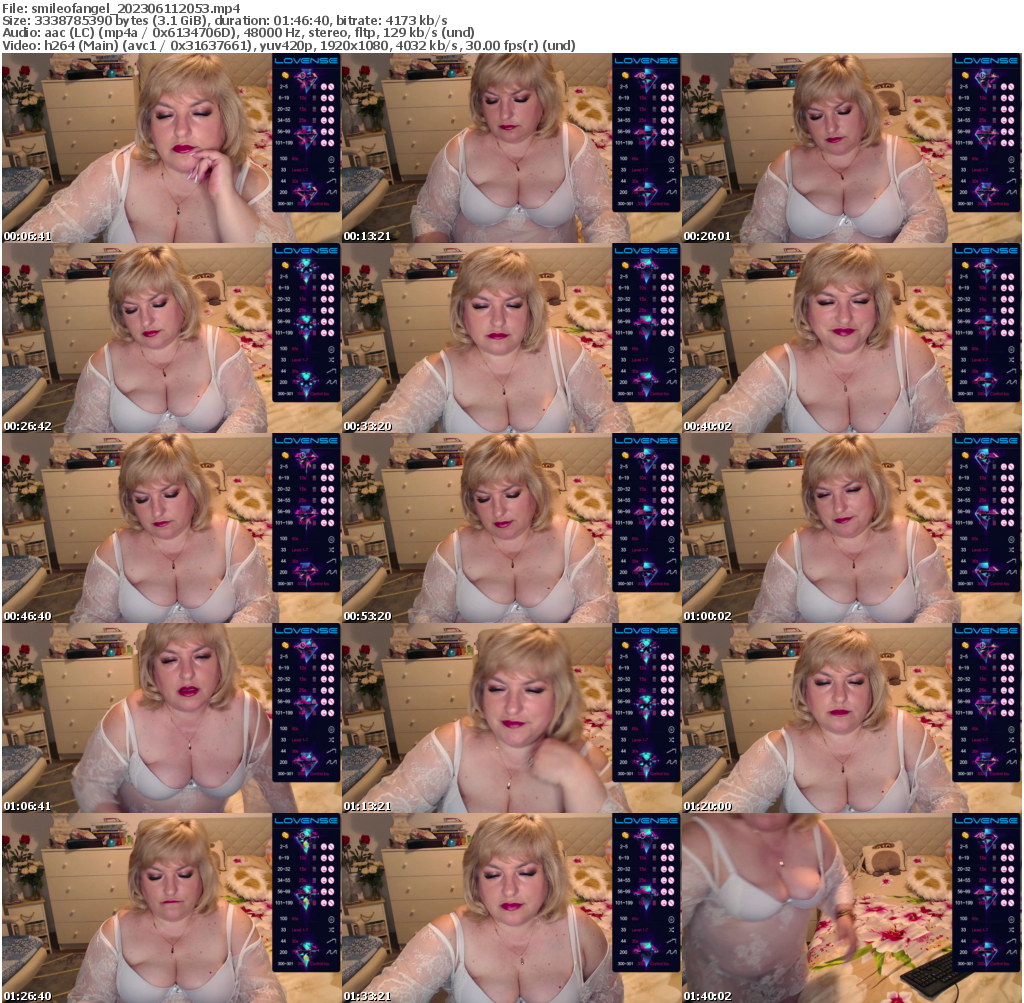The width and height of the screenshot is (1024, 1003).
Task: Toggle the 56~99 tier vibration indicator
Action: click(324, 131)
